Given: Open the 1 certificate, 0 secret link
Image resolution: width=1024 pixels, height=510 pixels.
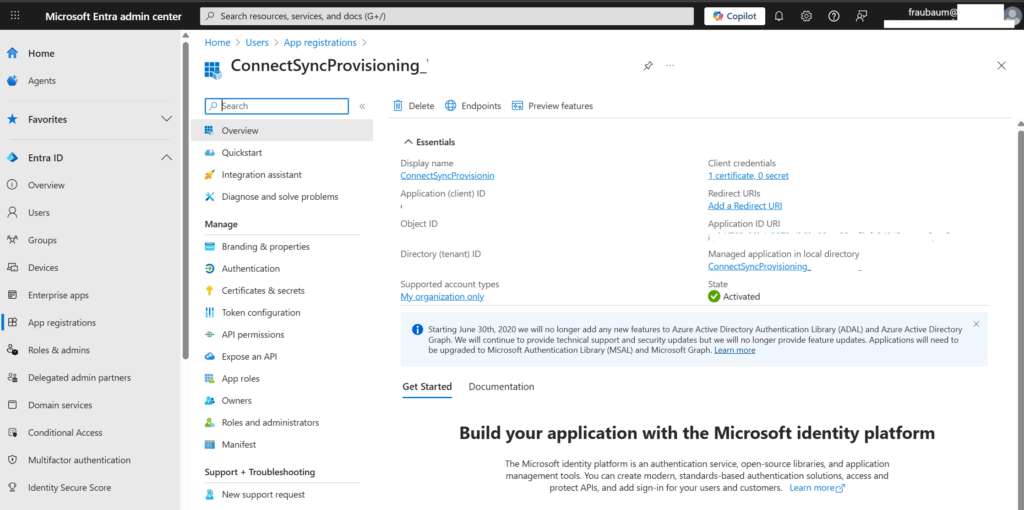Looking at the screenshot, I should [x=748, y=176].
